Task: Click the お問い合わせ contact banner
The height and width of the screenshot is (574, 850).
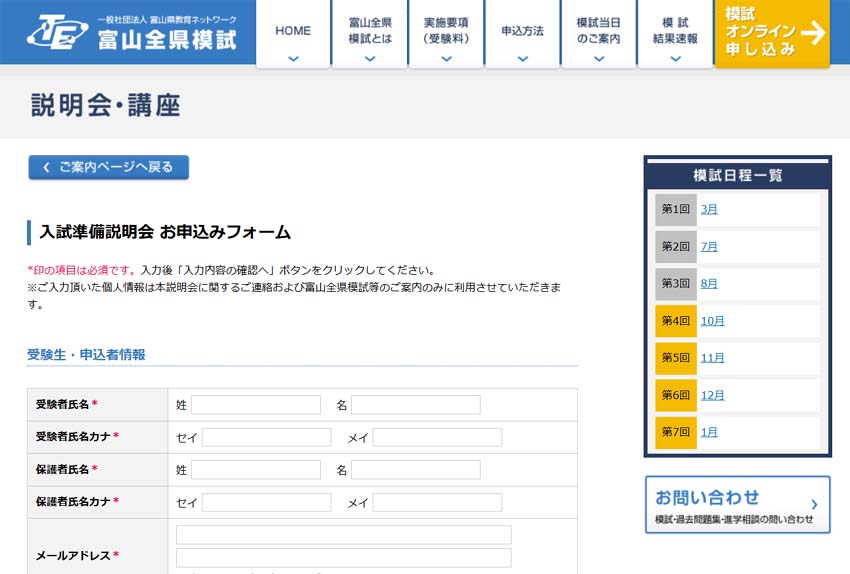Action: pyautogui.click(x=737, y=505)
